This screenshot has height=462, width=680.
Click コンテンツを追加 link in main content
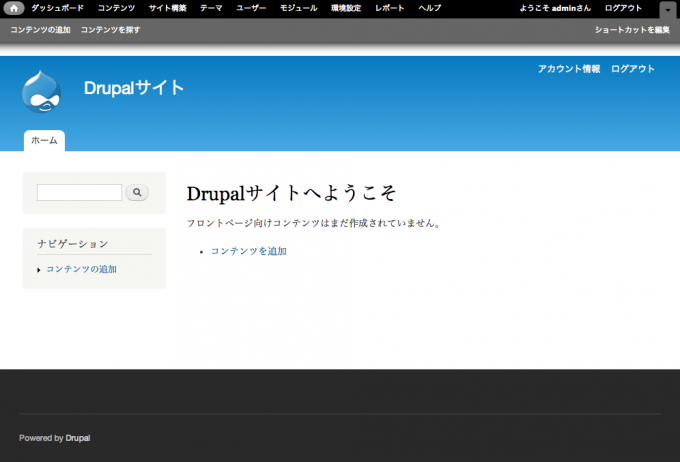point(248,251)
